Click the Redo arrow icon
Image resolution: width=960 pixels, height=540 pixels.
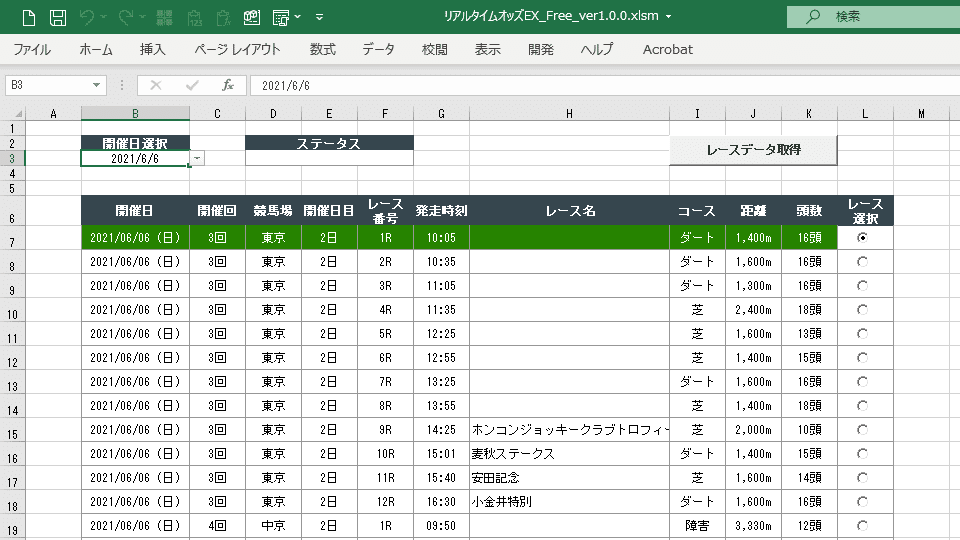126,18
